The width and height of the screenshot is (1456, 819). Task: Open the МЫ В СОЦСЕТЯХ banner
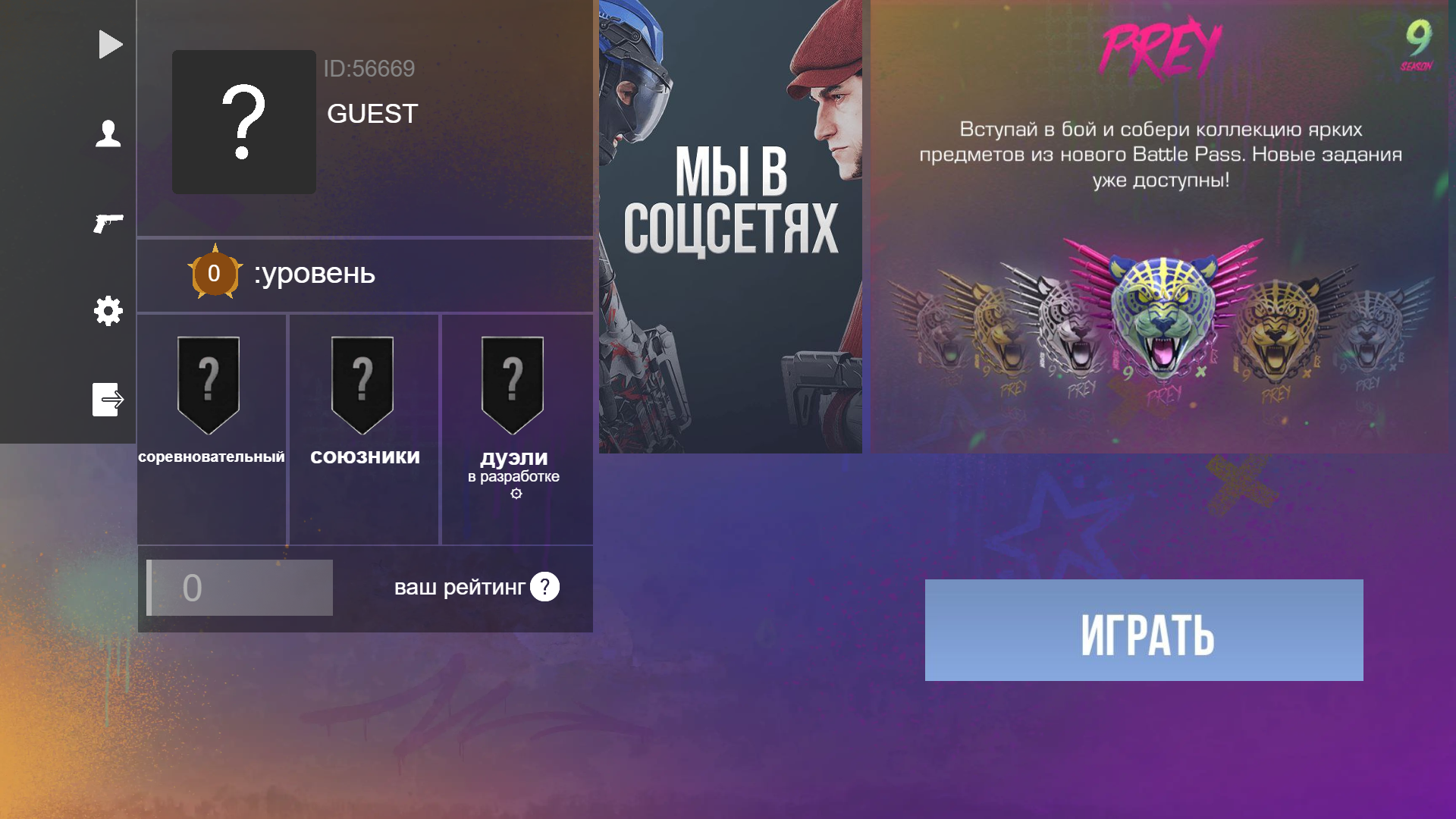coord(730,227)
